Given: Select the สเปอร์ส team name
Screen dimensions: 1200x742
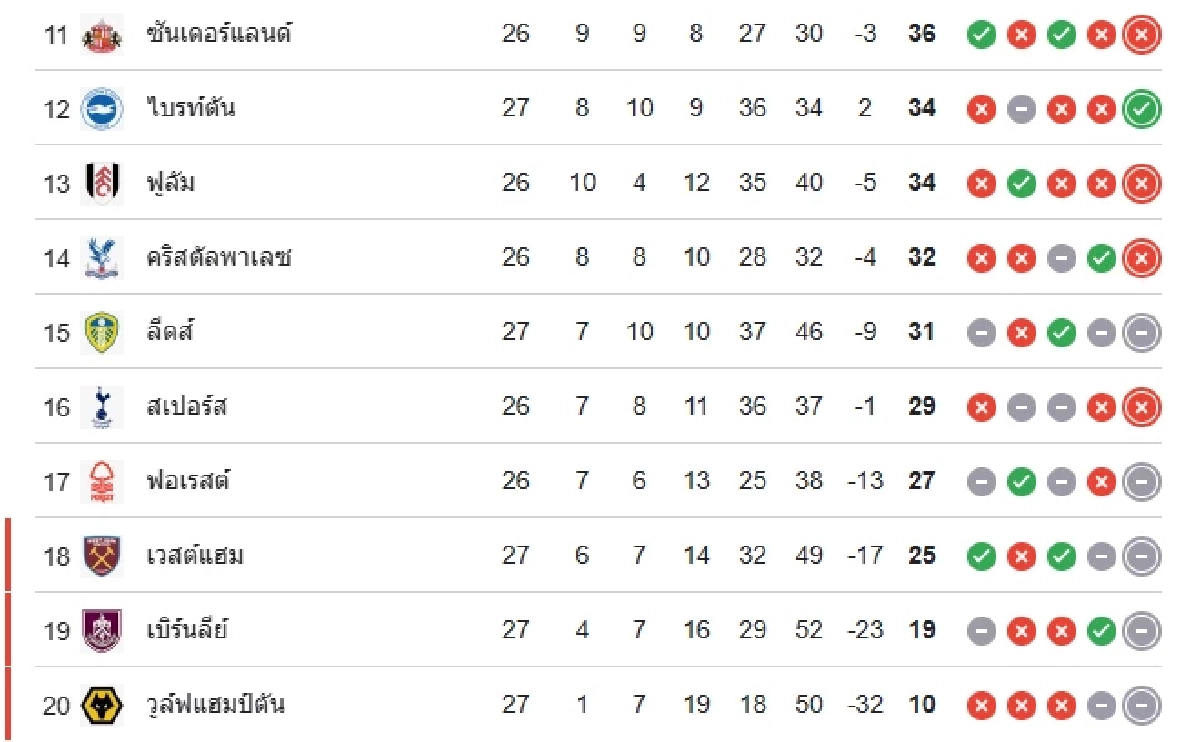Looking at the screenshot, I should pyautogui.click(x=186, y=407).
